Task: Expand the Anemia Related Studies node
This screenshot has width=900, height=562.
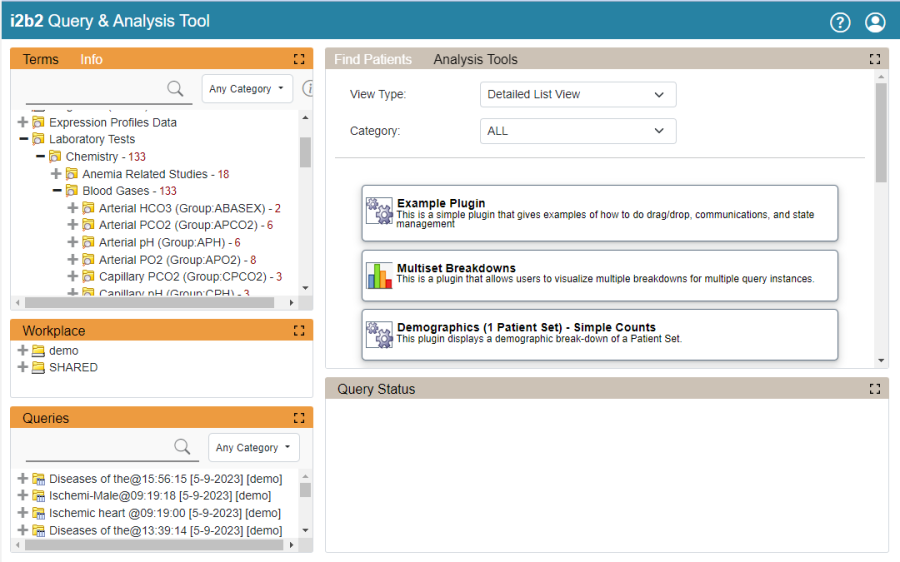Action: coord(57,174)
